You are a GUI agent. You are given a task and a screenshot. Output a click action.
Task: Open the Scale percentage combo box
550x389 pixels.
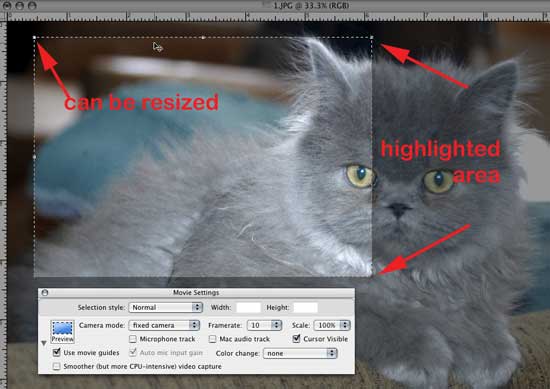click(x=332, y=325)
